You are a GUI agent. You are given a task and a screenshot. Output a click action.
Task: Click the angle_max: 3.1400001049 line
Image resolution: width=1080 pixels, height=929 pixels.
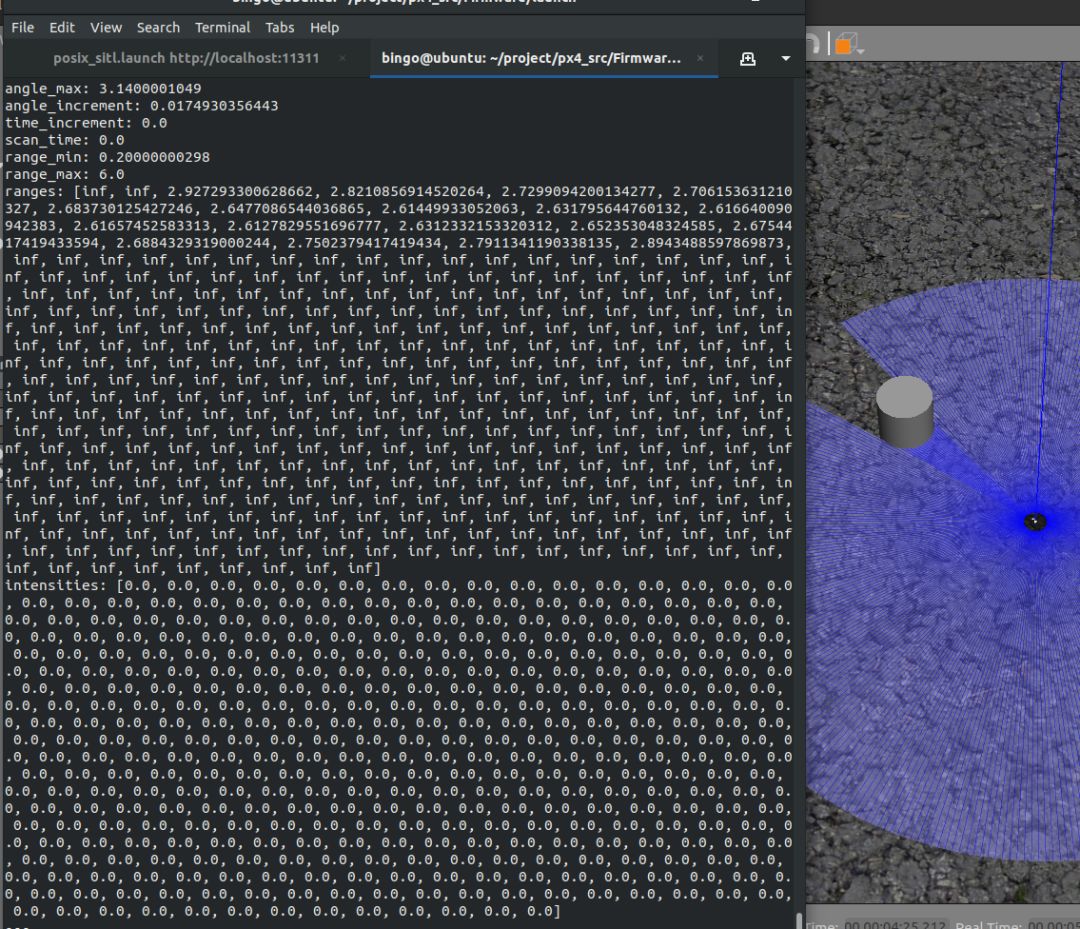pyautogui.click(x=103, y=89)
